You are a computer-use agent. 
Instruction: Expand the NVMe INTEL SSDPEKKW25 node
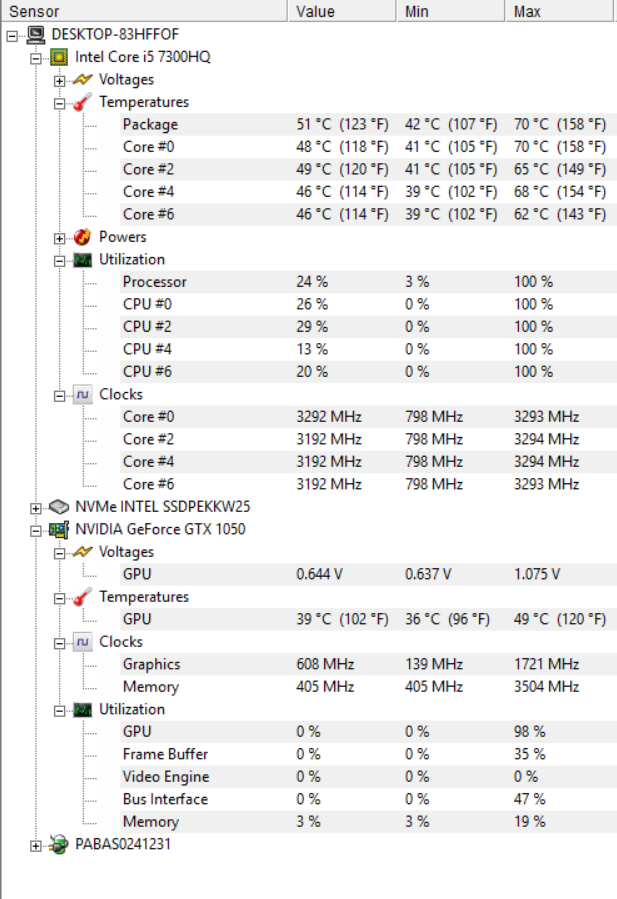[x=36, y=508]
